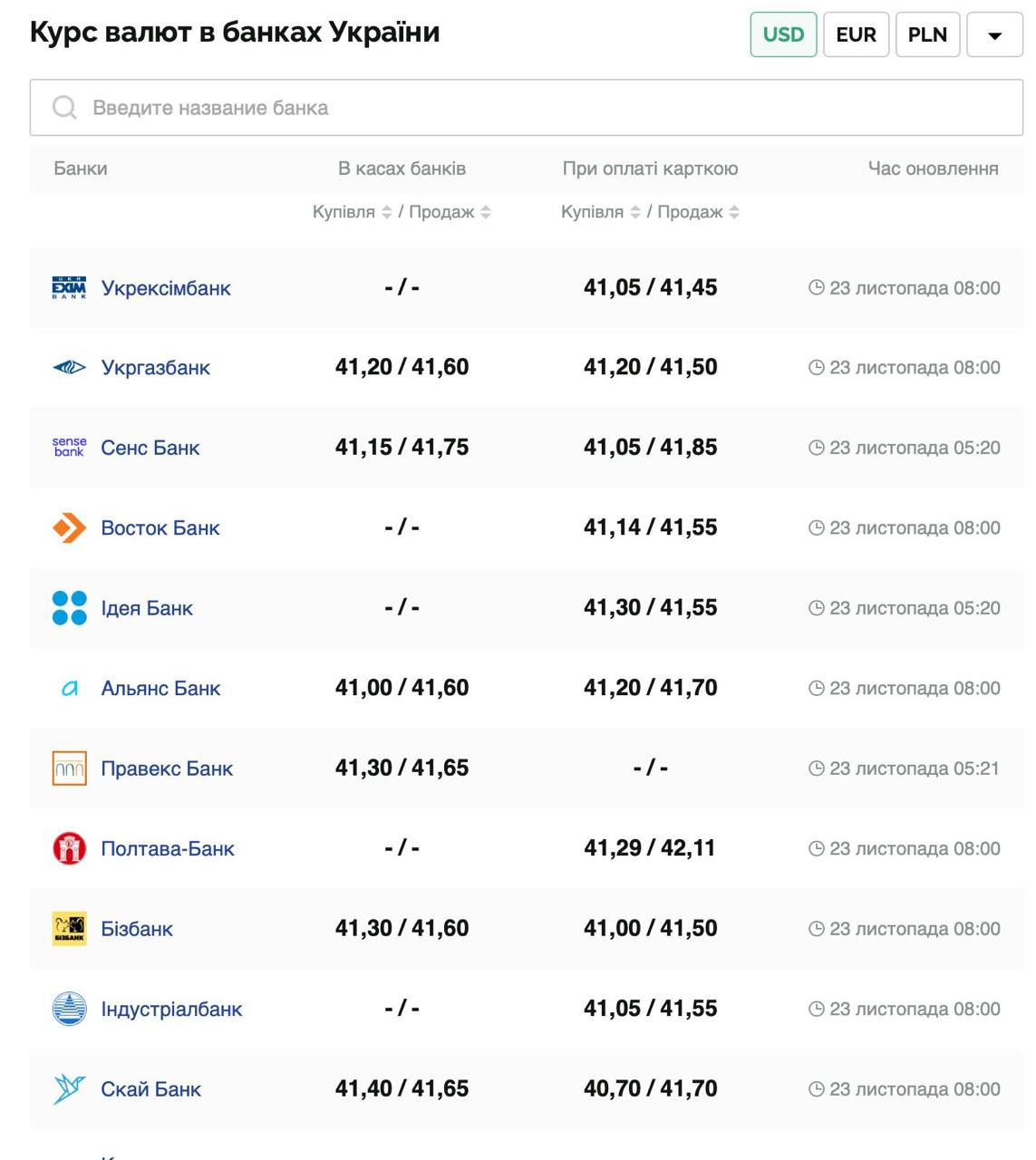1036x1160 pixels.
Task: Sort by Купівля in bank cash desks
Action: pyautogui.click(x=387, y=212)
